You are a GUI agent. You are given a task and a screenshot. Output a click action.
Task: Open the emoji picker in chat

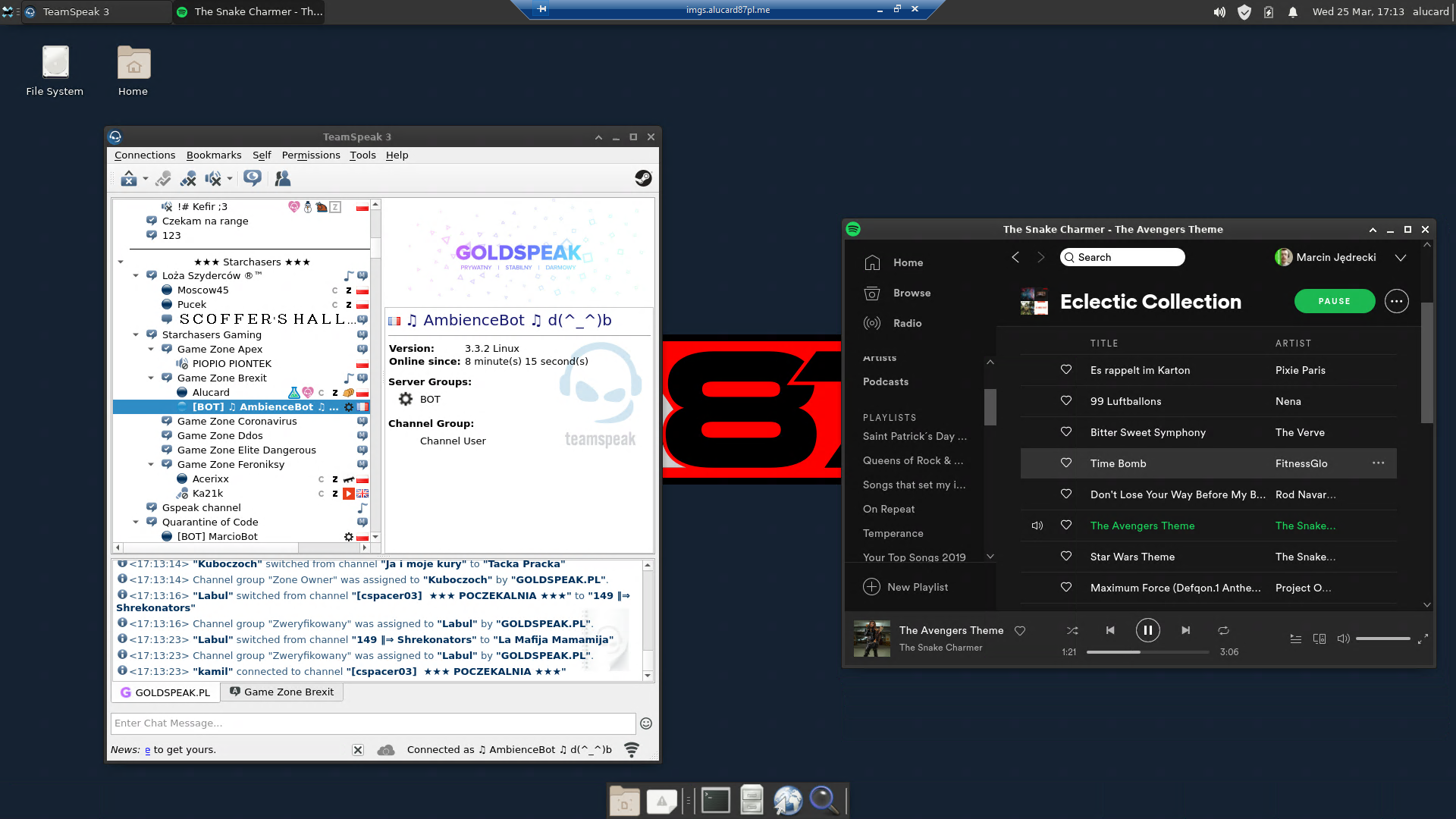pos(646,723)
